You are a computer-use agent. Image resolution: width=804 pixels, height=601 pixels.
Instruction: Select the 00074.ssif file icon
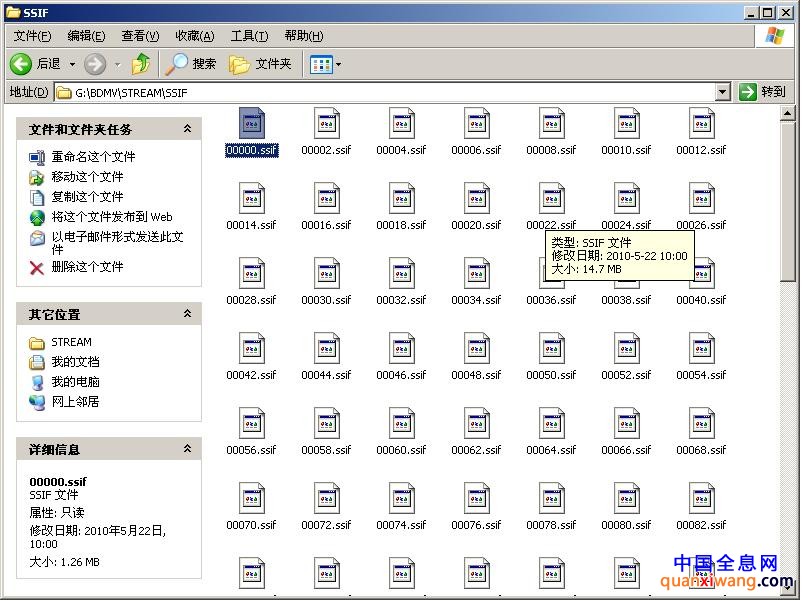401,498
